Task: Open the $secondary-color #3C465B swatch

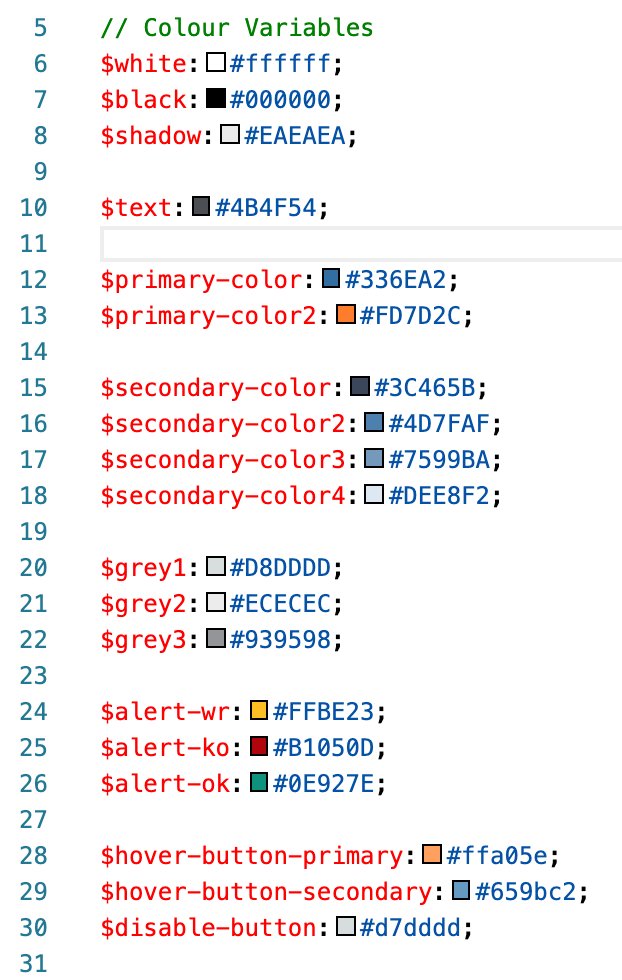Action: [x=360, y=386]
